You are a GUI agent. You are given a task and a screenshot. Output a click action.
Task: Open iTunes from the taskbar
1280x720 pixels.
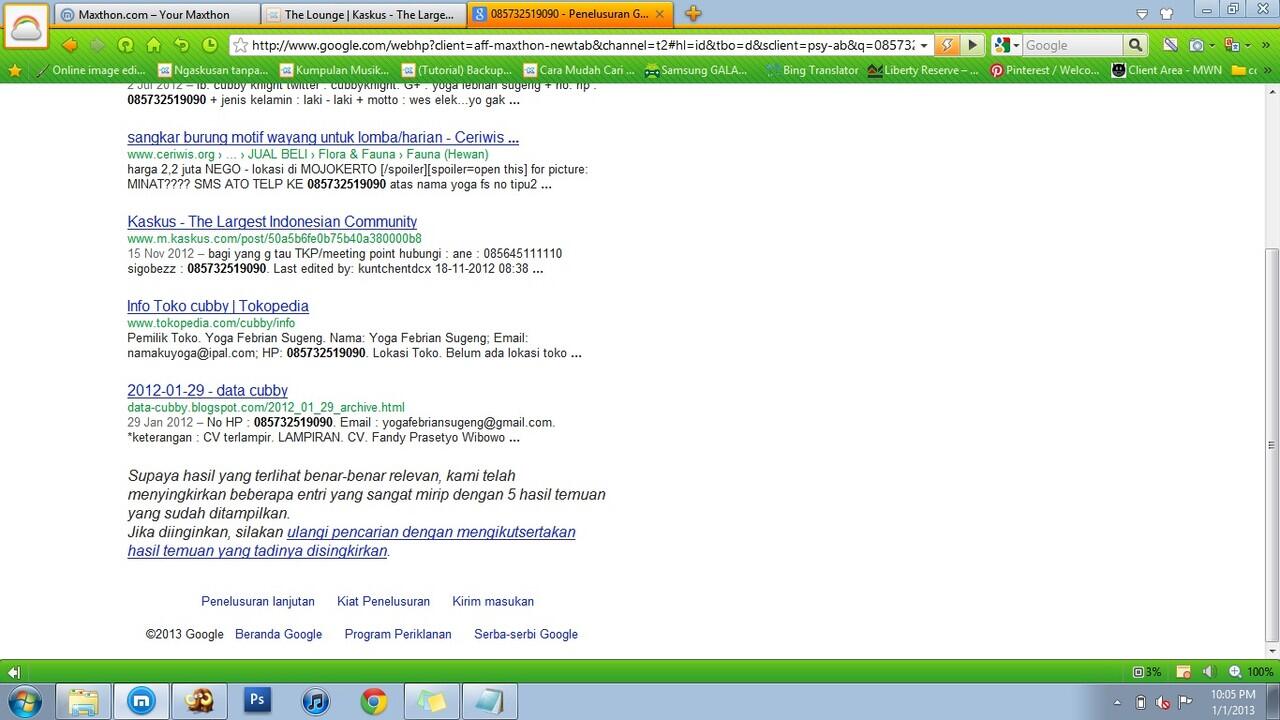pyautogui.click(x=316, y=701)
